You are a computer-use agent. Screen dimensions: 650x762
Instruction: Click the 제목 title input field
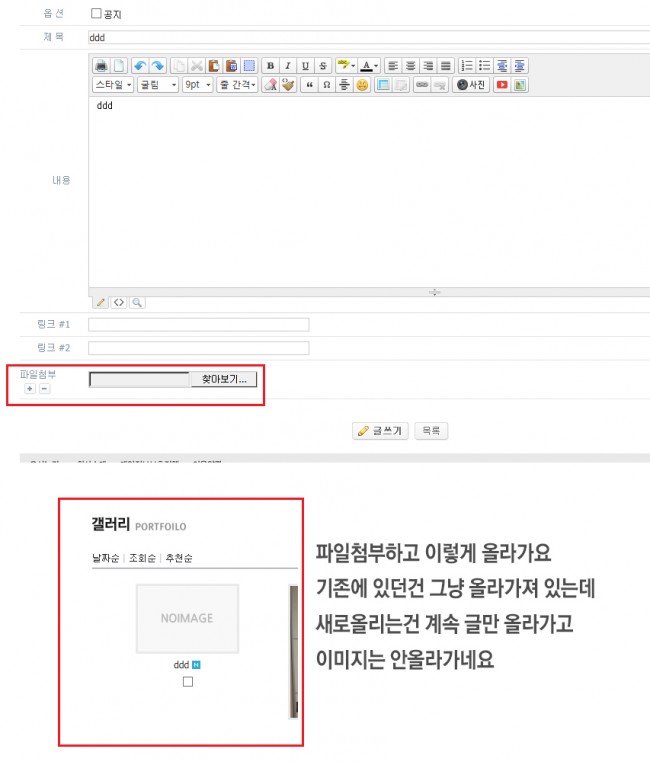[x=369, y=37]
